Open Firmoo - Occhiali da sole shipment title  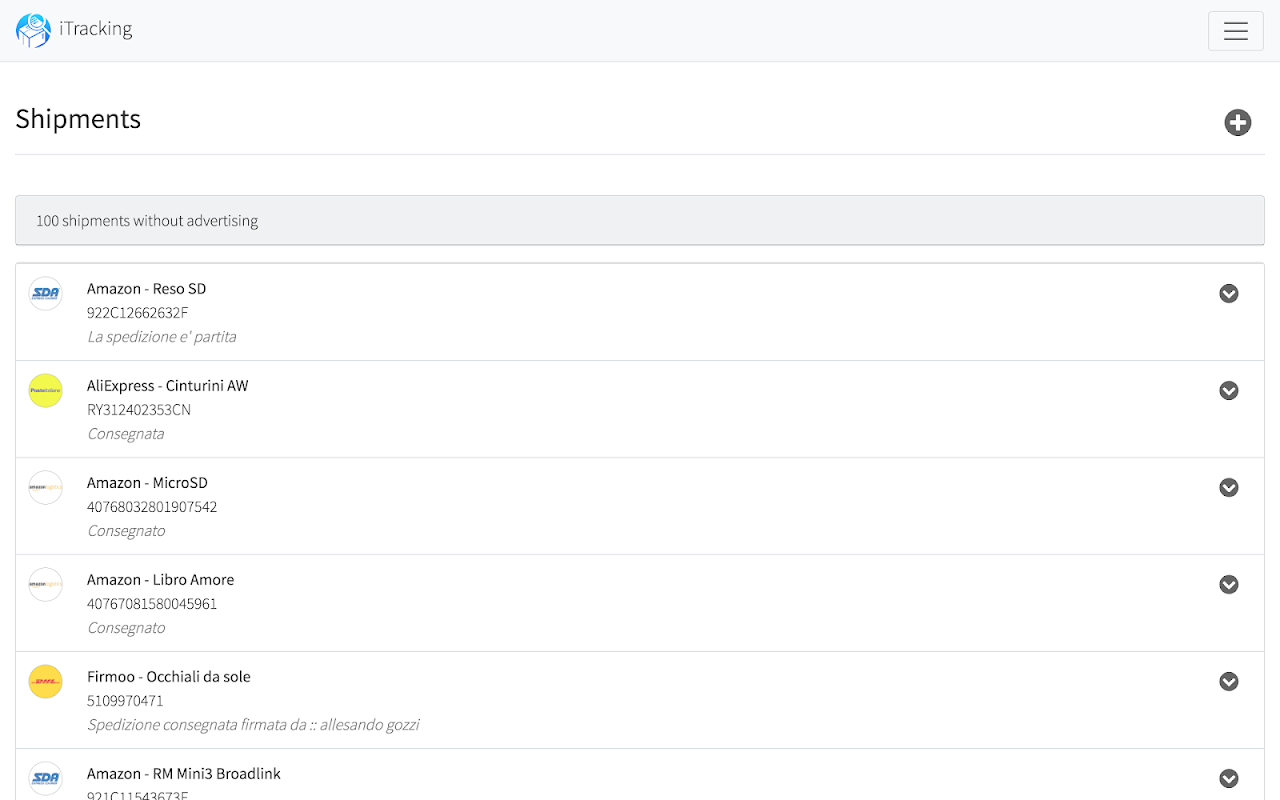(x=168, y=677)
